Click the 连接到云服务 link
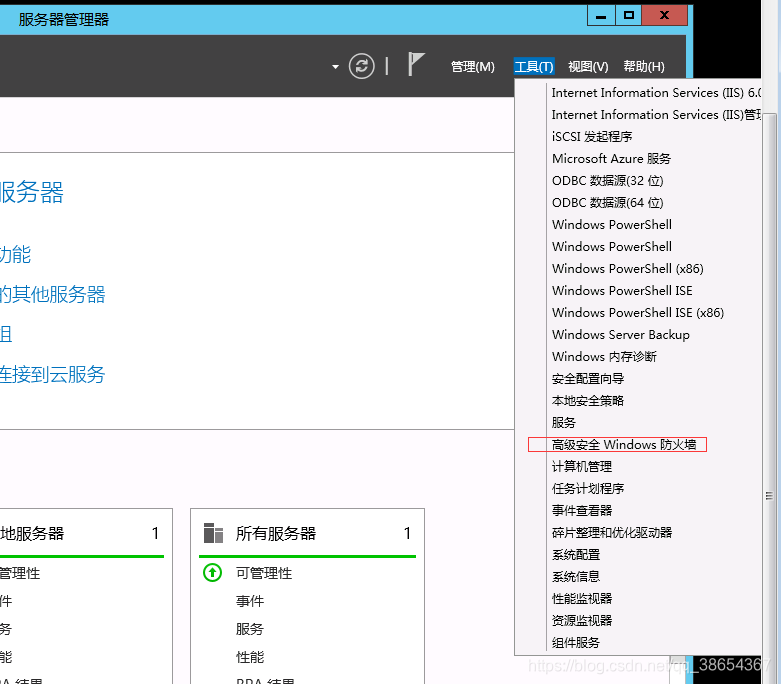This screenshot has height=684, width=781. coord(52,375)
